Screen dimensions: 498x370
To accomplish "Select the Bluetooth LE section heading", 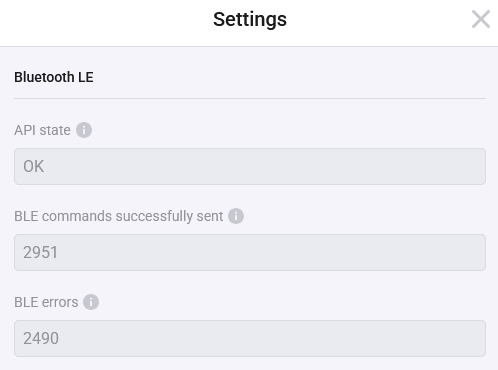I will pyautogui.click(x=54, y=77).
